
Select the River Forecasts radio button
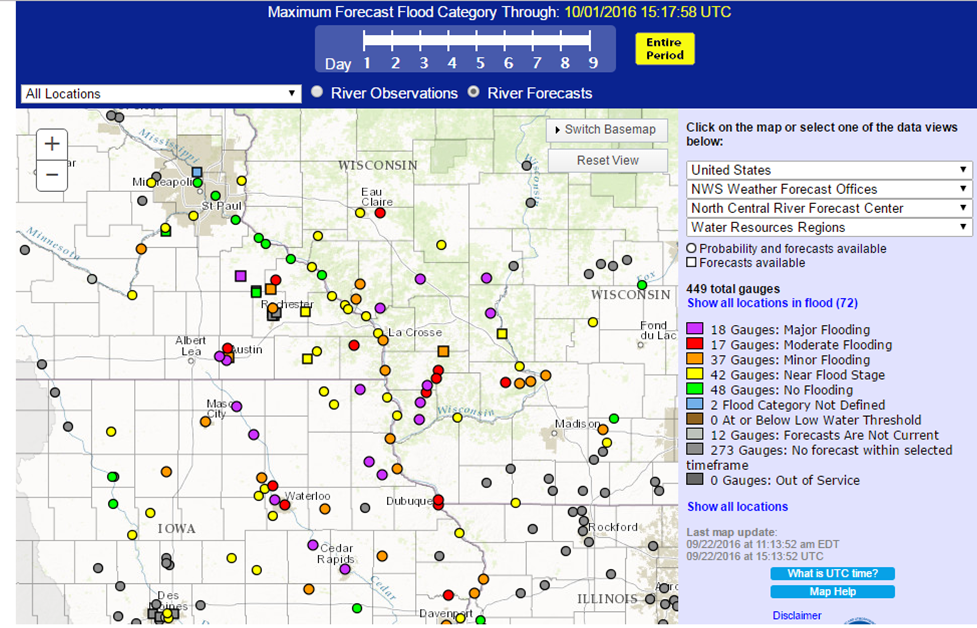474,92
